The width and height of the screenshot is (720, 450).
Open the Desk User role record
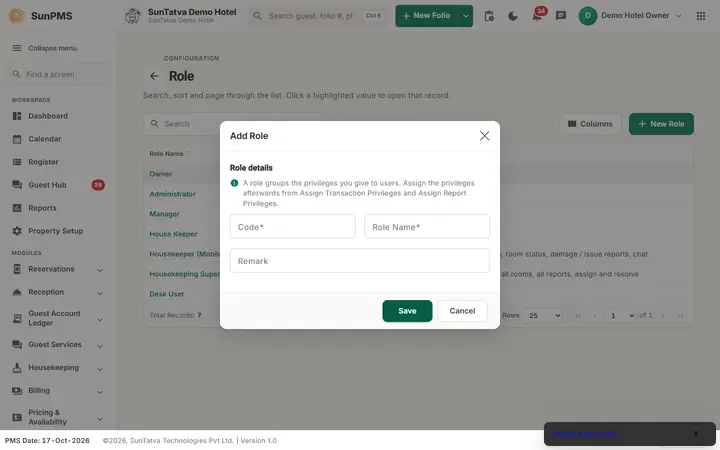167,294
